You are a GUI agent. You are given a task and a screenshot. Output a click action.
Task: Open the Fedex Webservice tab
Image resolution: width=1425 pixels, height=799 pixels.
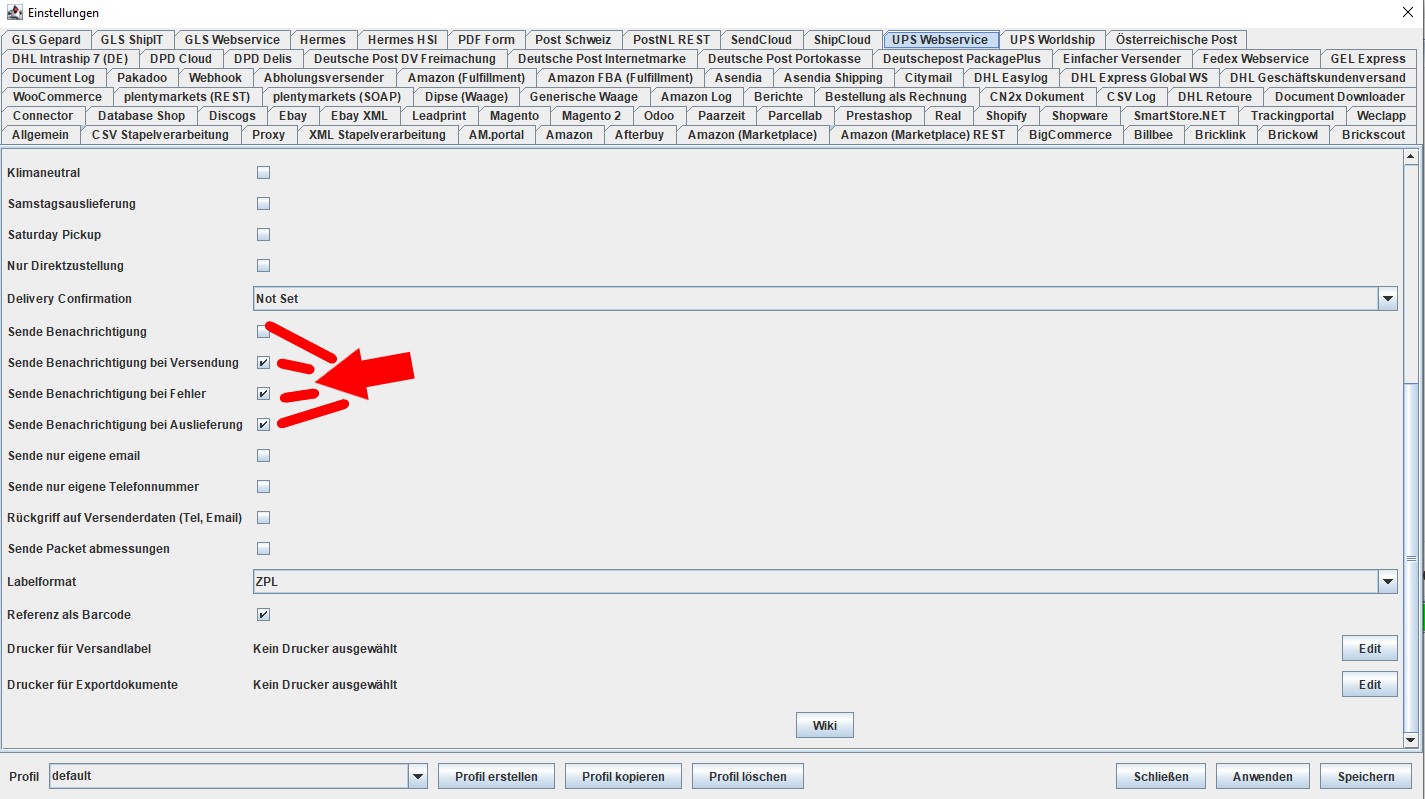point(1255,59)
